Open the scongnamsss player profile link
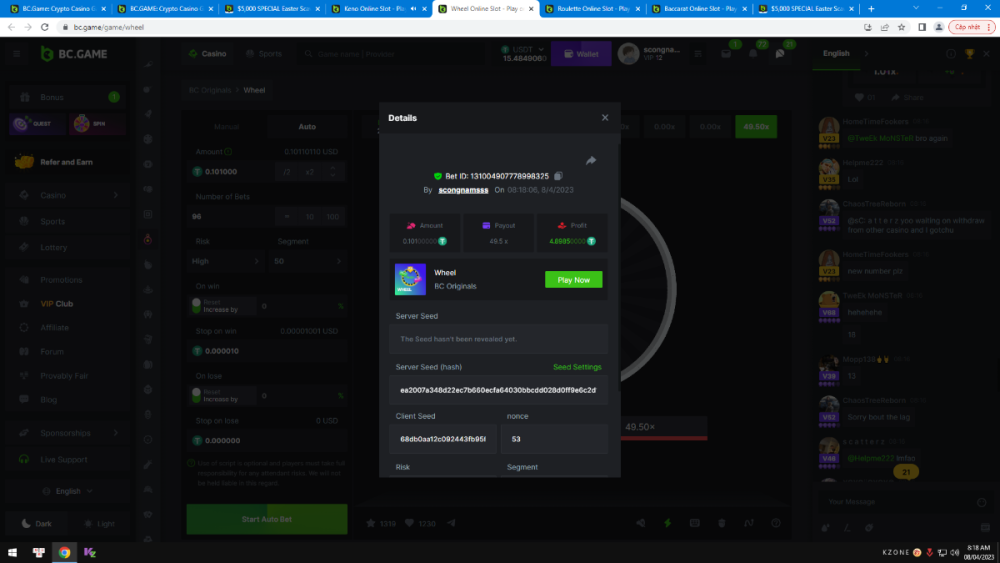Image resolution: width=1000 pixels, height=563 pixels. tap(464, 189)
